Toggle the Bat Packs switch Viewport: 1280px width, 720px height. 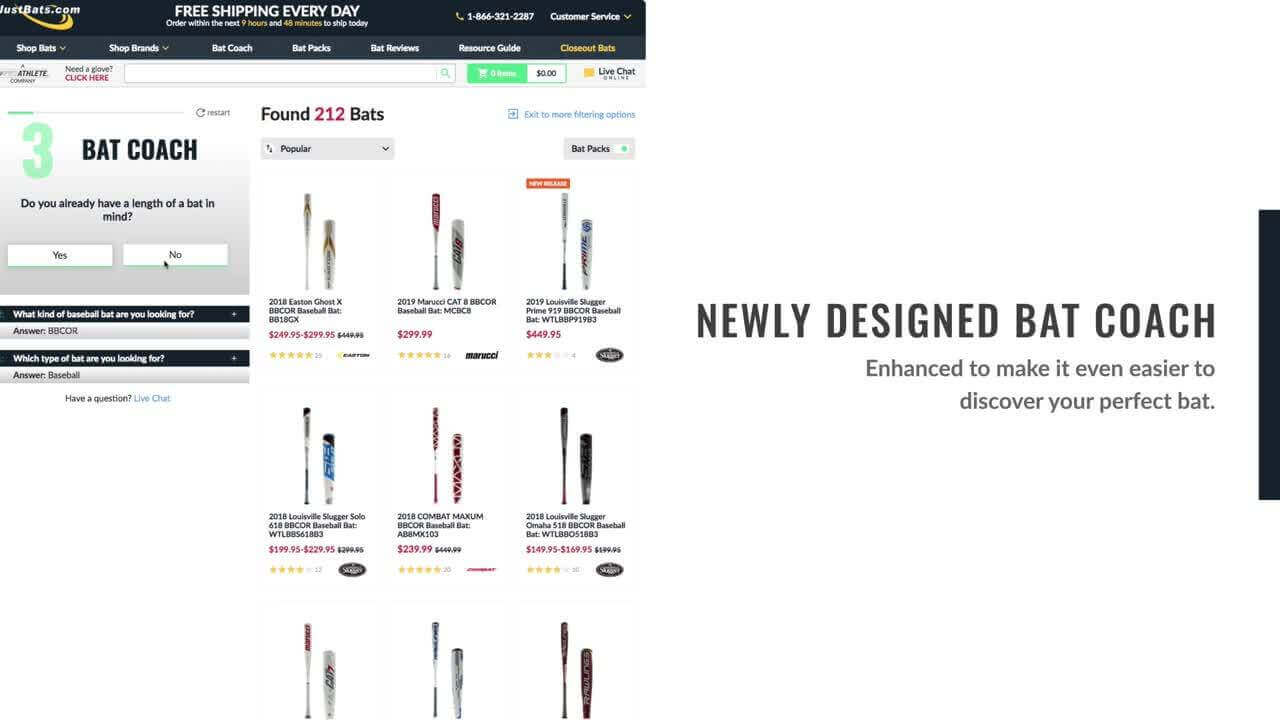click(624, 149)
